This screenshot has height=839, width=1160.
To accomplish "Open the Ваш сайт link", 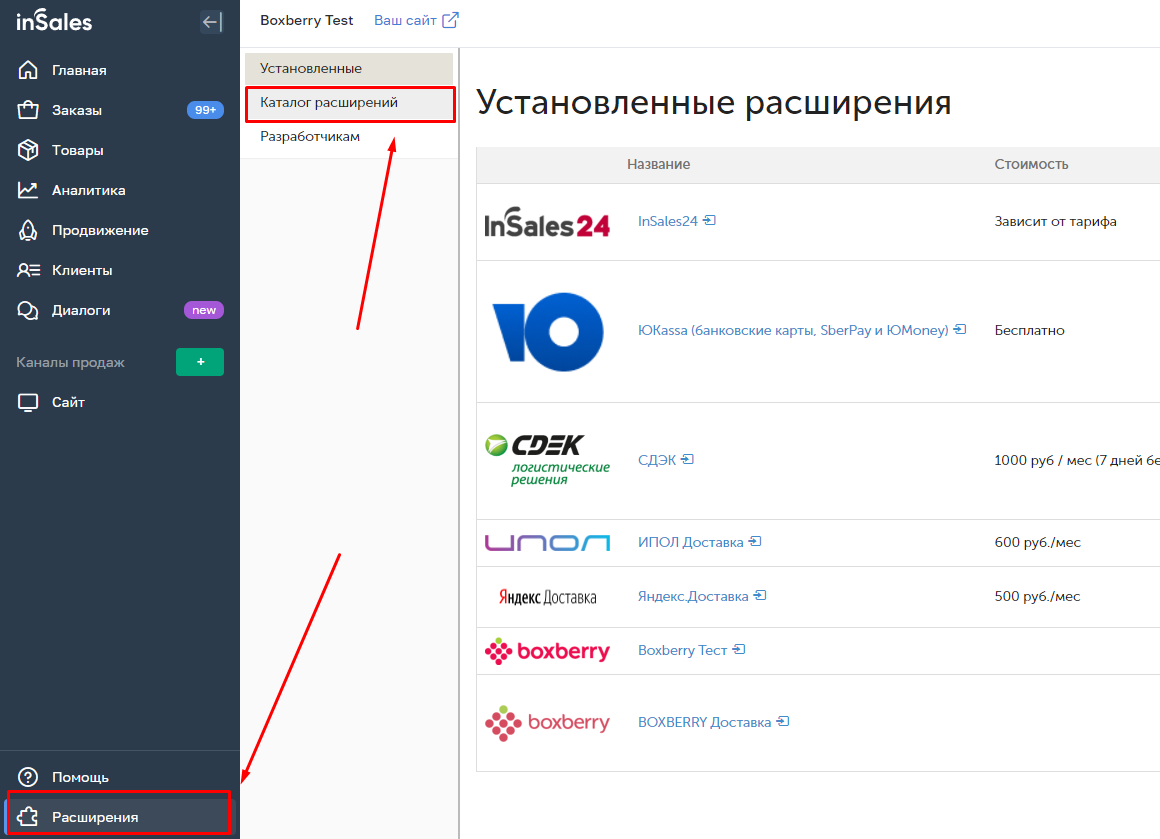I will pyautogui.click(x=405, y=20).
